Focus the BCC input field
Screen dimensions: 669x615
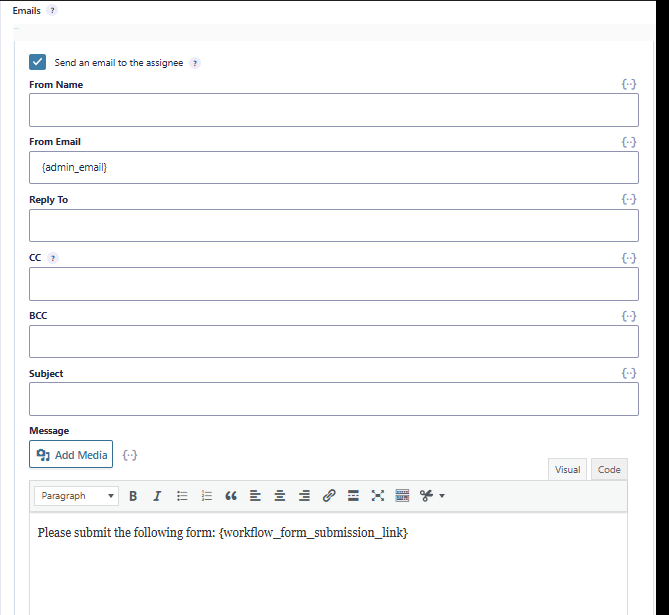(334, 341)
